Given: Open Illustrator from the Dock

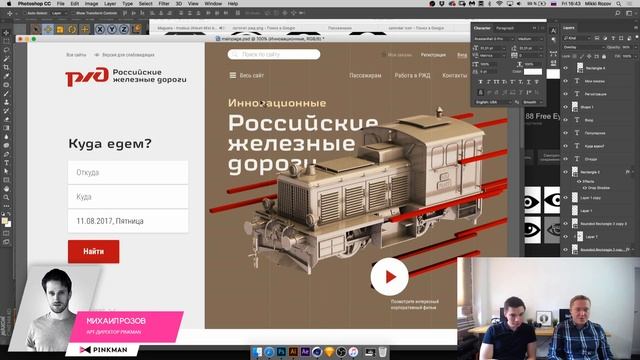Looking at the screenshot, I should tap(293, 351).
